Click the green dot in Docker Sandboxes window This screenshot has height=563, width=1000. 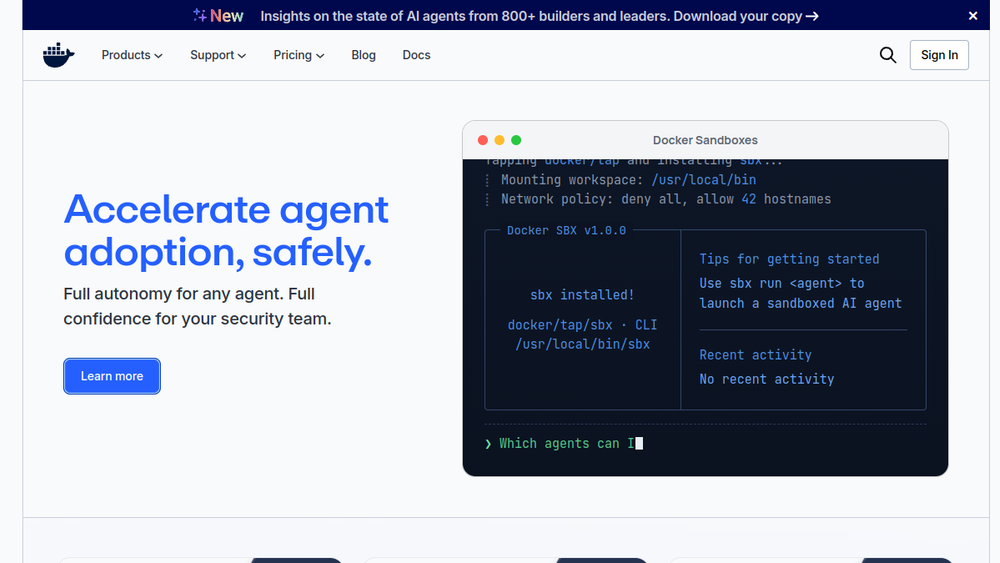[x=516, y=140]
